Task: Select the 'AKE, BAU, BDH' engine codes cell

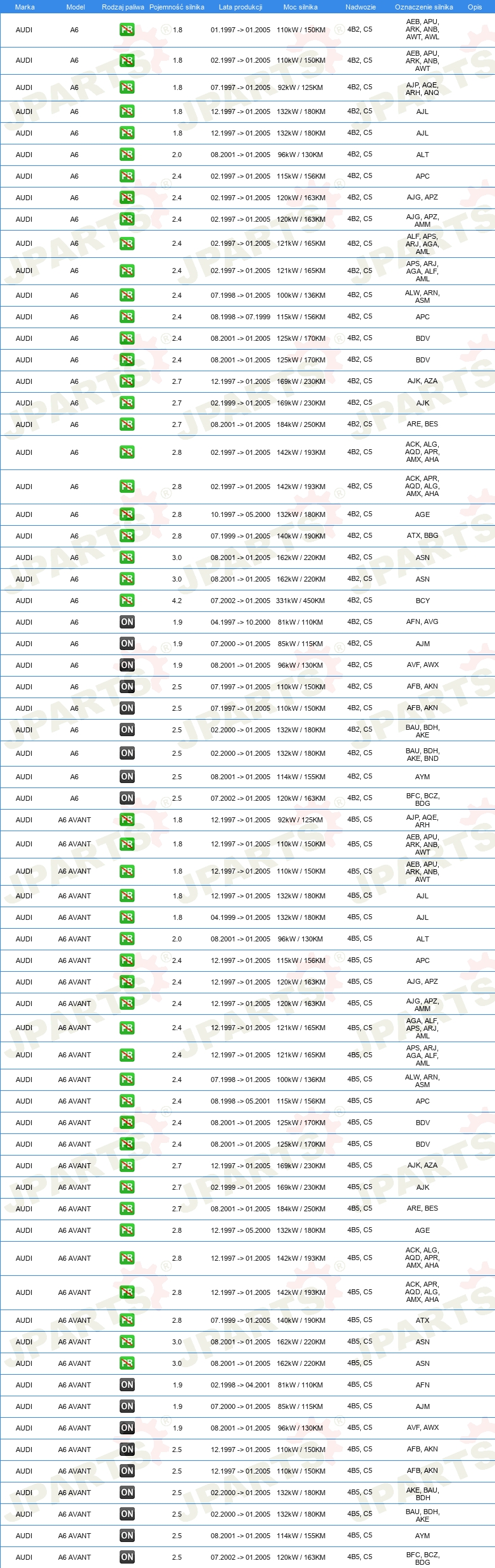Action: [x=423, y=1494]
